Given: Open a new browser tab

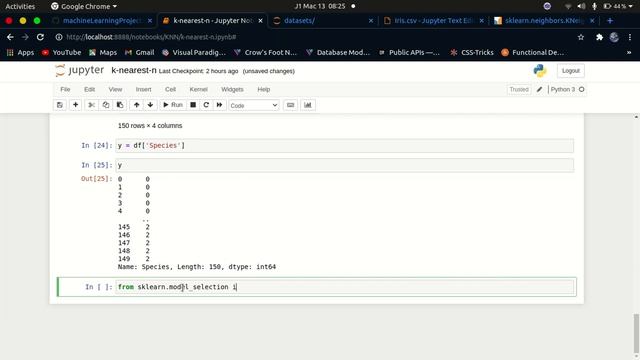Looking at the screenshot, I should (610, 20).
